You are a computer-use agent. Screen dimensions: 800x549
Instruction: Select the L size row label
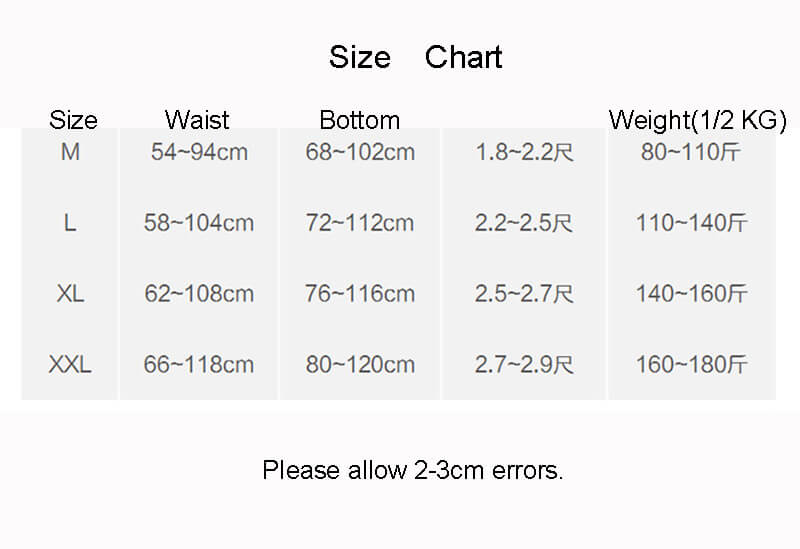pos(70,223)
